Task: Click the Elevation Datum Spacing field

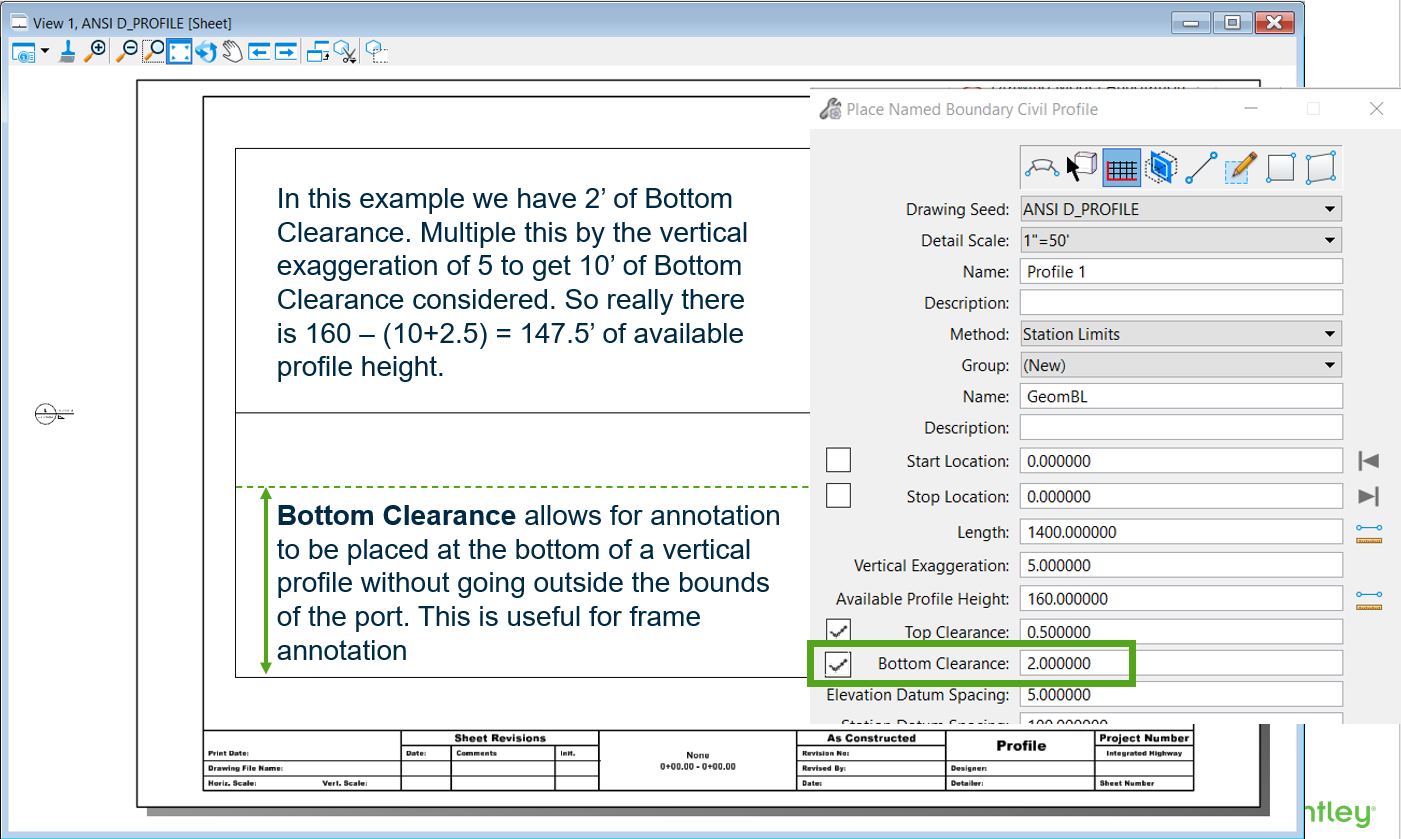Action: [x=1181, y=695]
